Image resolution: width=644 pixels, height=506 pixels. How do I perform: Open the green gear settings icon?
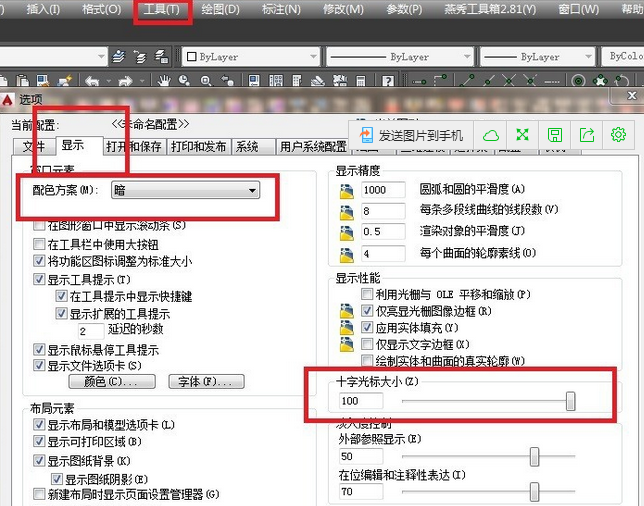(618, 134)
